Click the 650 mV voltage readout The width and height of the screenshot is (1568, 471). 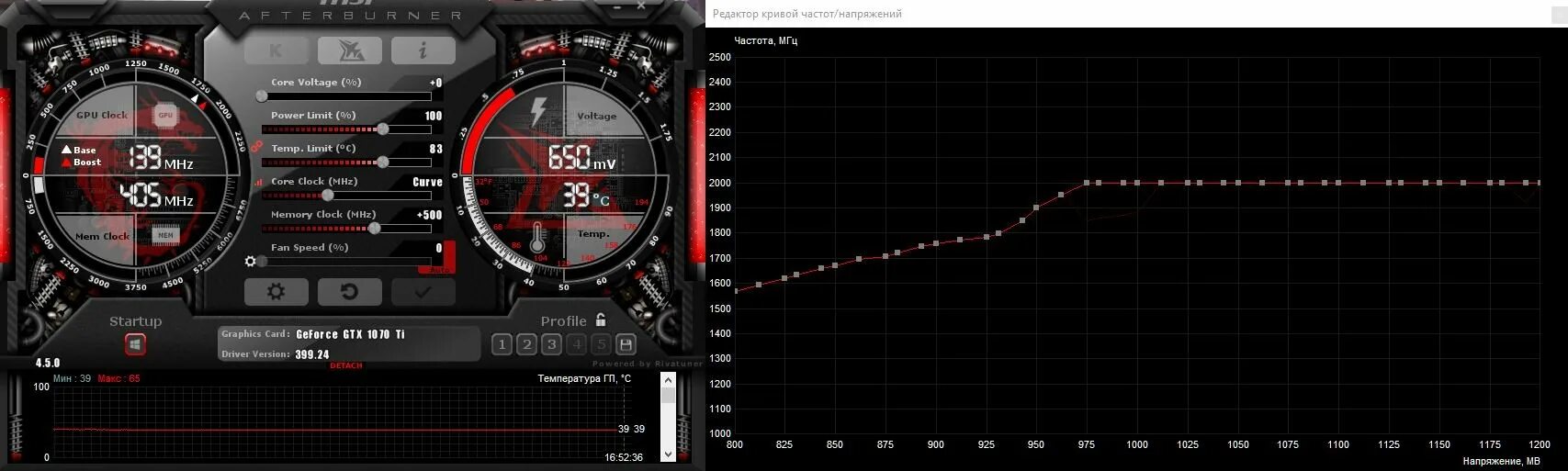click(581, 158)
